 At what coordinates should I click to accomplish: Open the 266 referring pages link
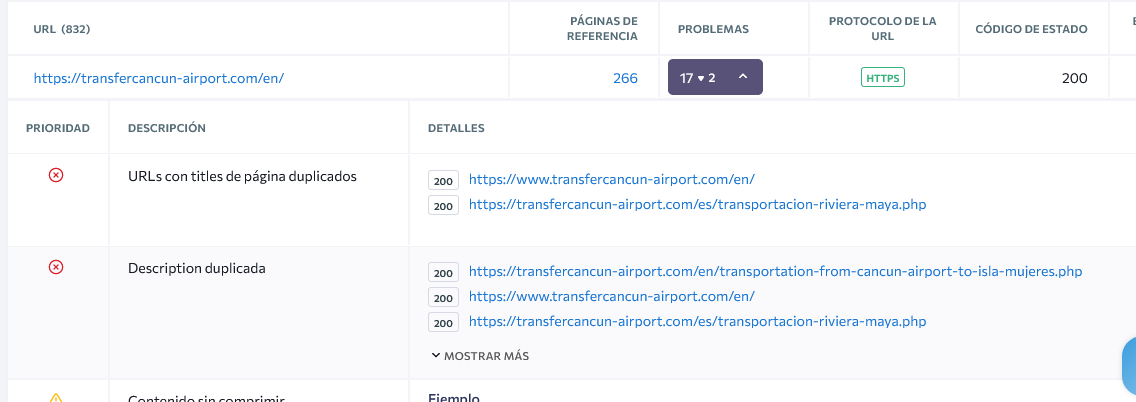(x=625, y=77)
